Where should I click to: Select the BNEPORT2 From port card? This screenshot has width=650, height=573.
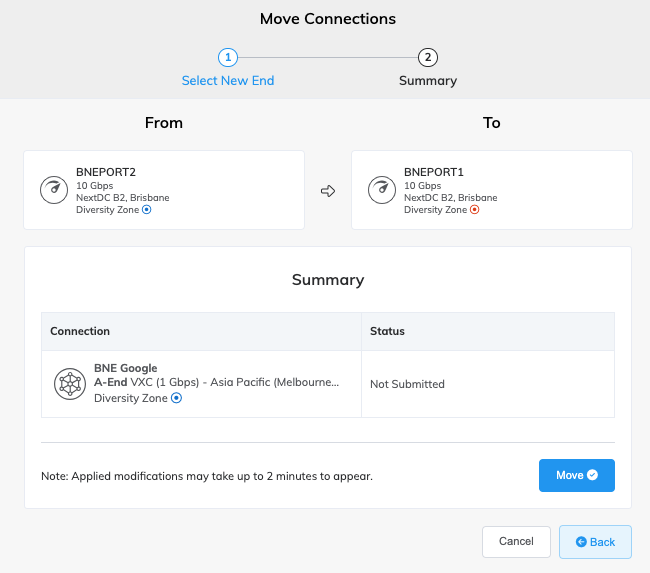click(164, 190)
